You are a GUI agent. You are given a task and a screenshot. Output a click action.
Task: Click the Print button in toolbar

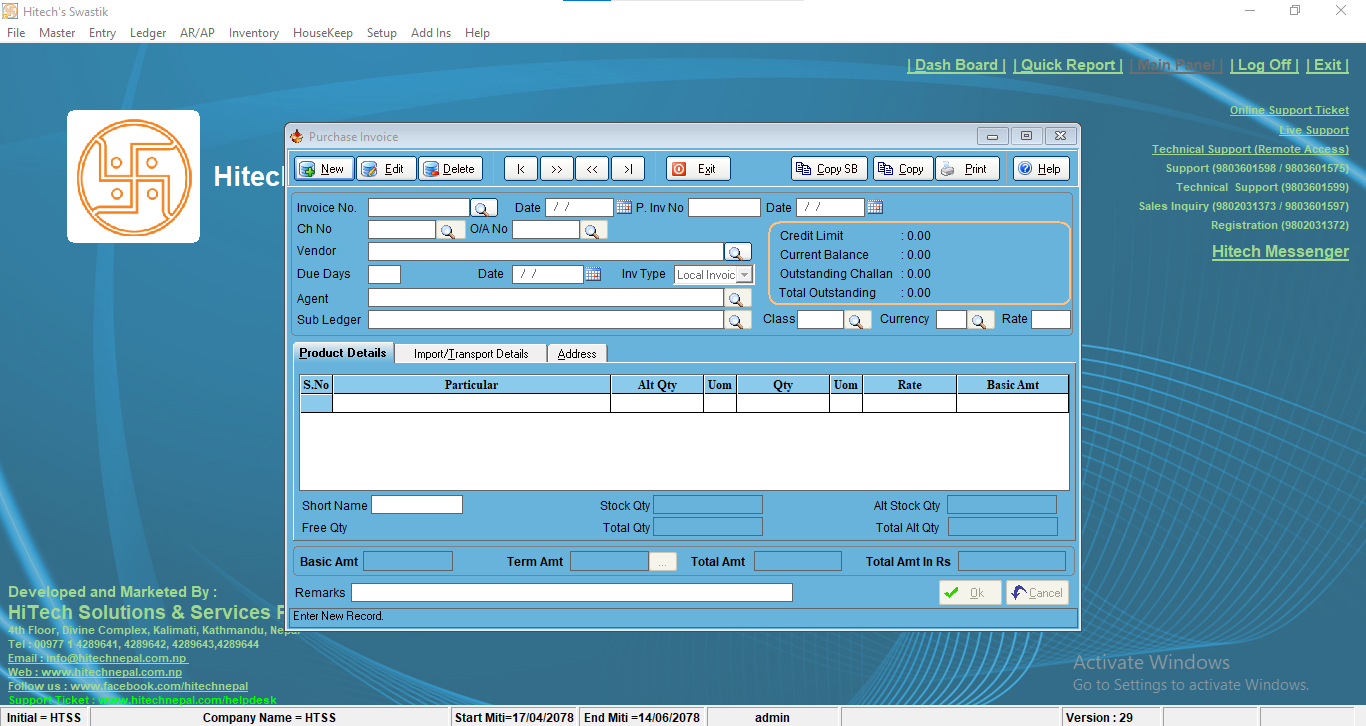point(965,169)
